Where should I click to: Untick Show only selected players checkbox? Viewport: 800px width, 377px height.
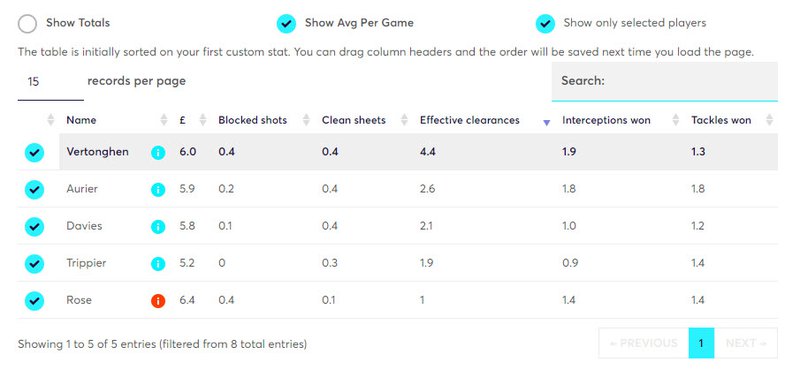[545, 23]
